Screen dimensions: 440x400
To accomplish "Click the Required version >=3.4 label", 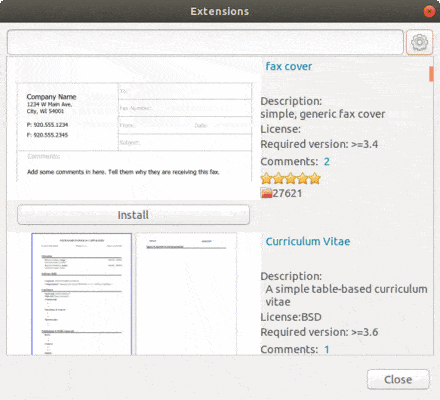I will click(x=319, y=144).
